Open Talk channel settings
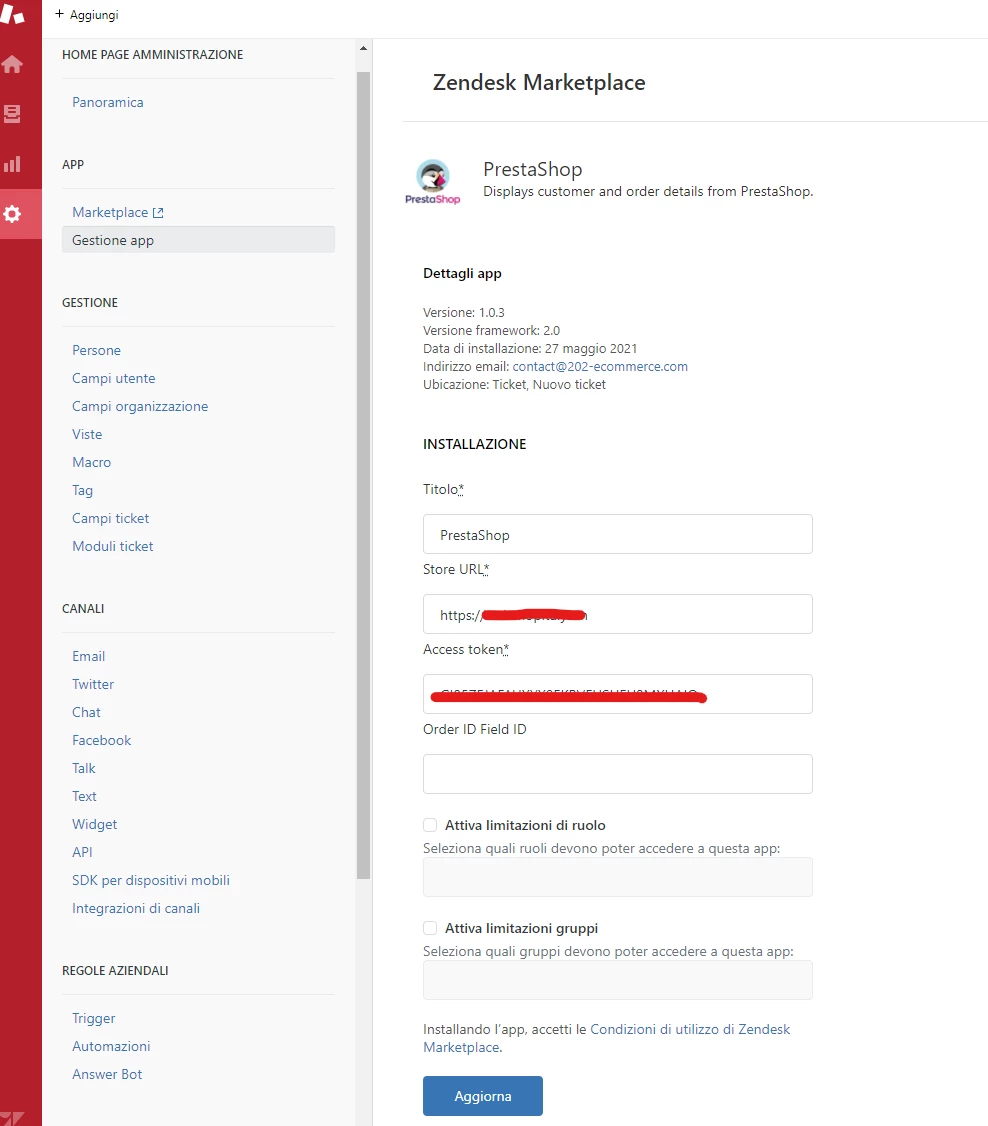Viewport: 988px width, 1126px height. click(83, 768)
